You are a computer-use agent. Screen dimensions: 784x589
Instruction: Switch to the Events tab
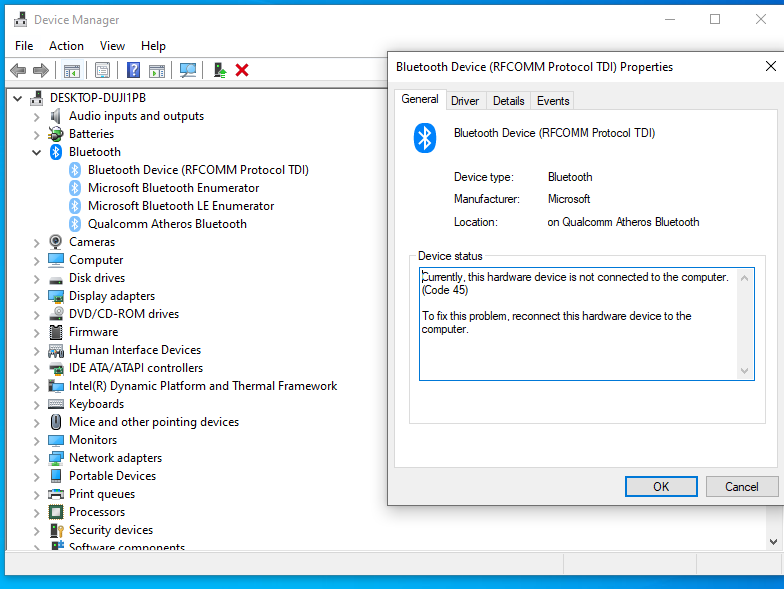pyautogui.click(x=553, y=101)
